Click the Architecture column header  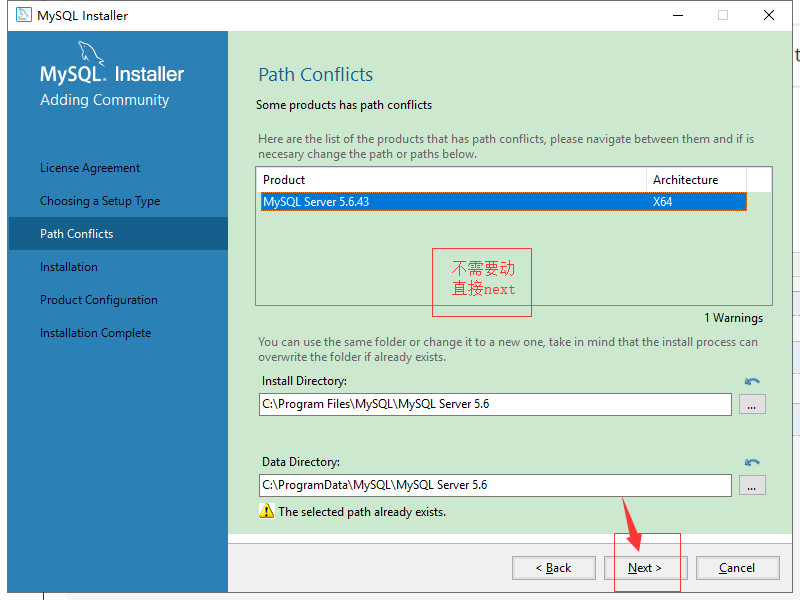click(696, 180)
